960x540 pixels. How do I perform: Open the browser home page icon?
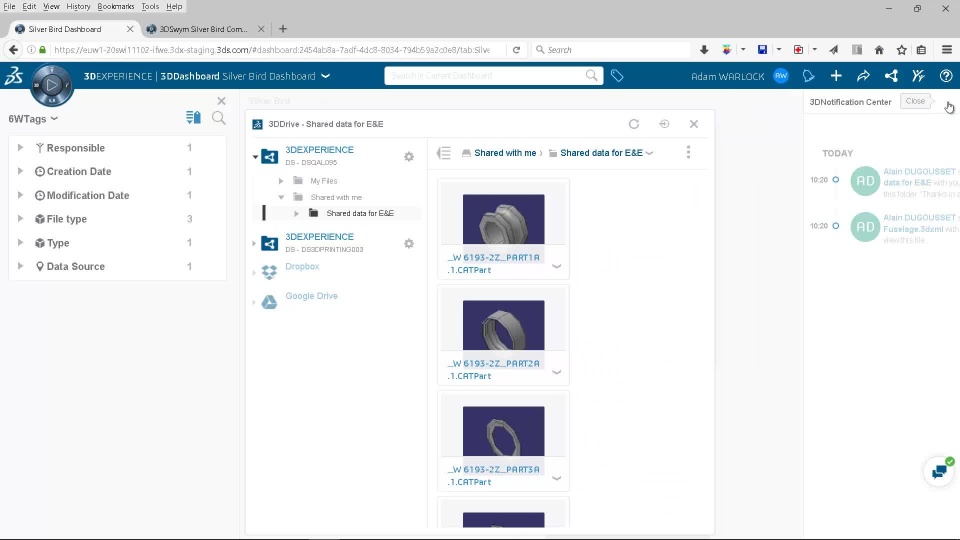(x=879, y=50)
